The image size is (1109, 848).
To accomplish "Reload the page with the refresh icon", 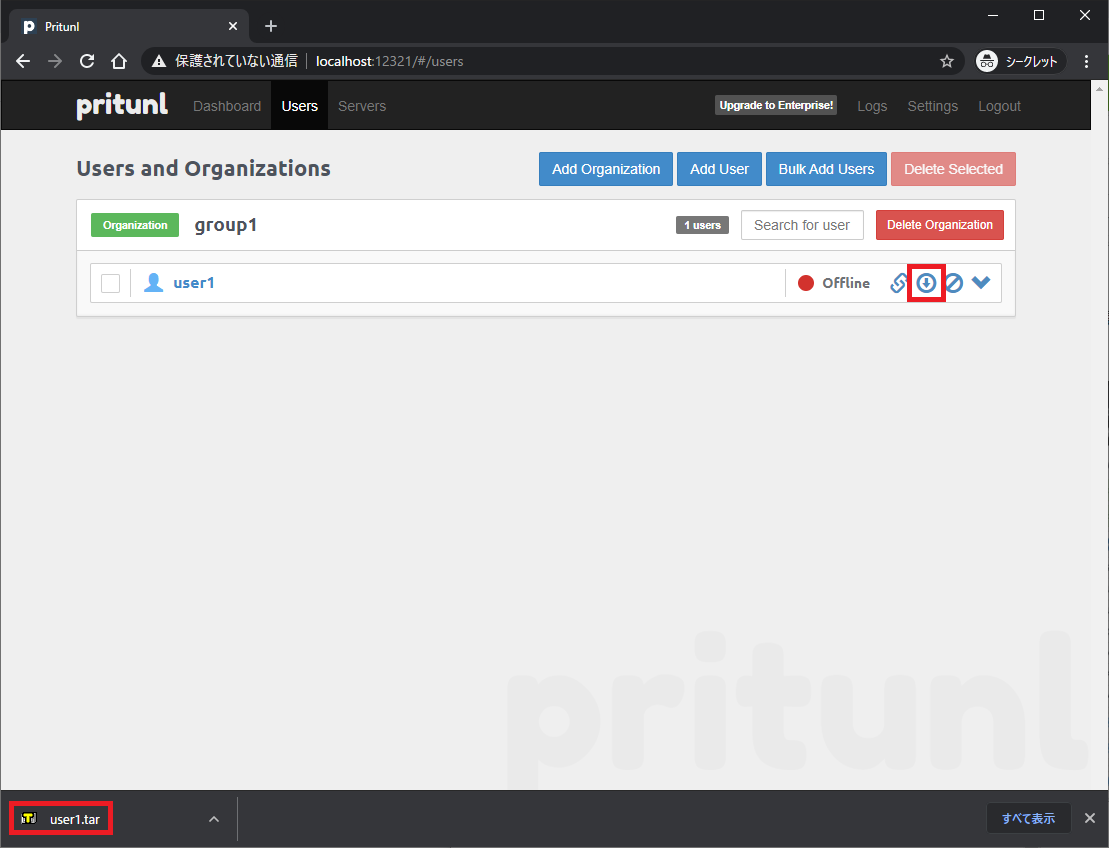I will 87,61.
